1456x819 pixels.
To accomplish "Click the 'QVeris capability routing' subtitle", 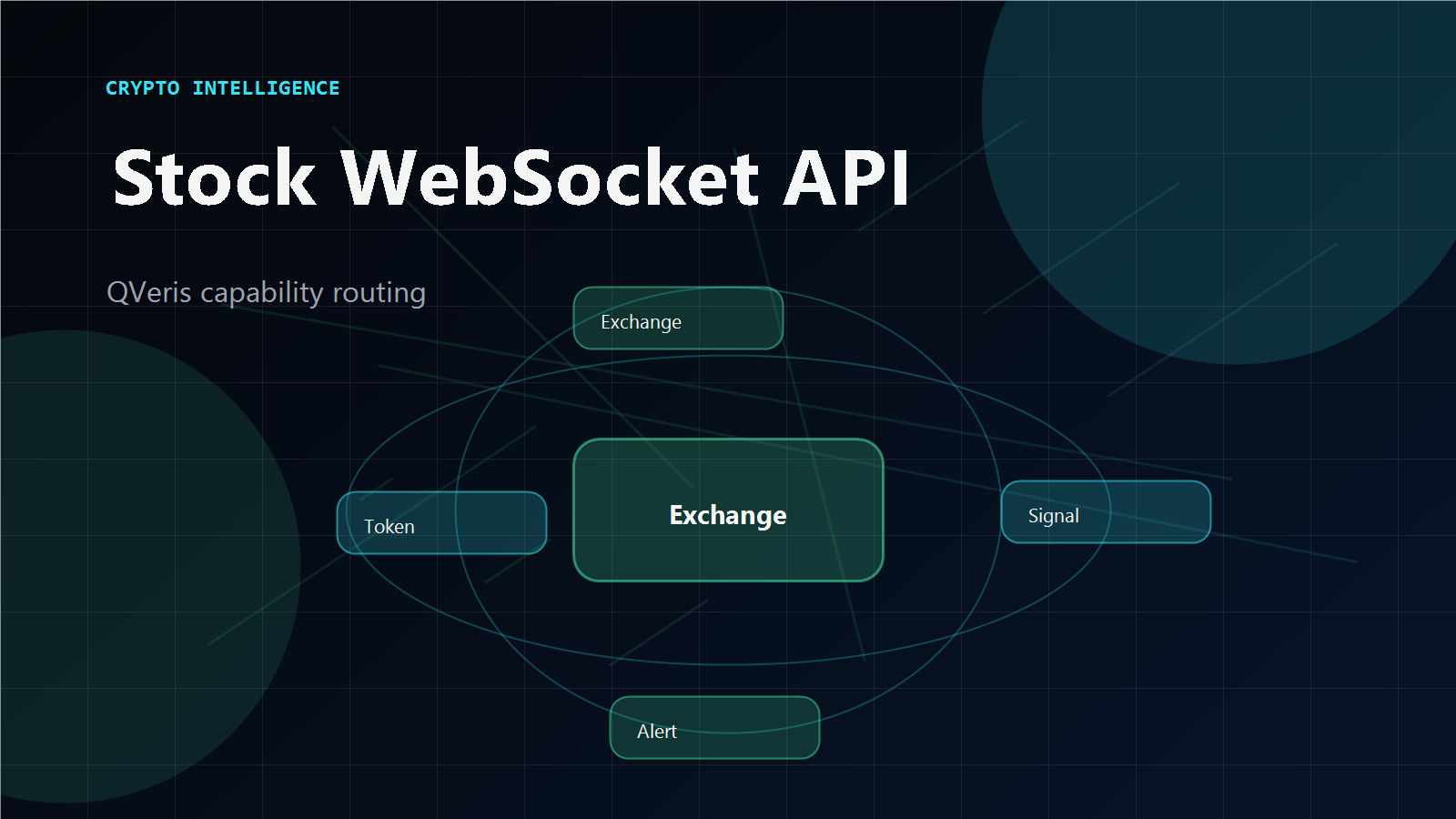I will (267, 292).
